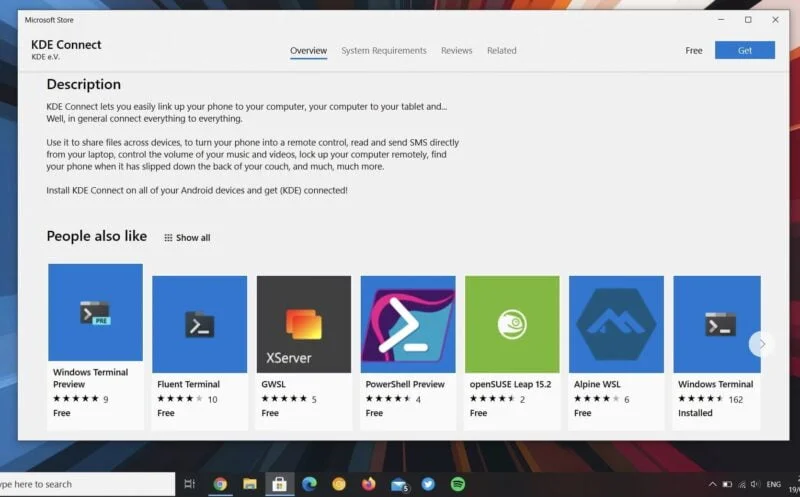Click the Alpine WSL title text
This screenshot has width=800, height=497.
pos(597,384)
